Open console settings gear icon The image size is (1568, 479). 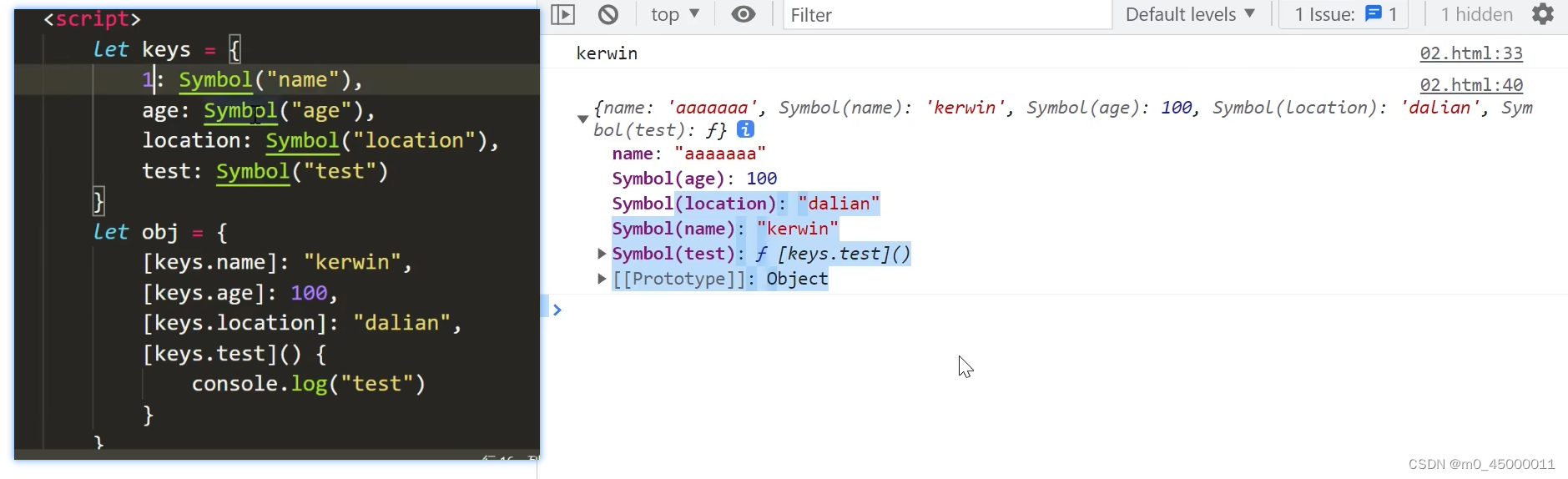point(1543,14)
